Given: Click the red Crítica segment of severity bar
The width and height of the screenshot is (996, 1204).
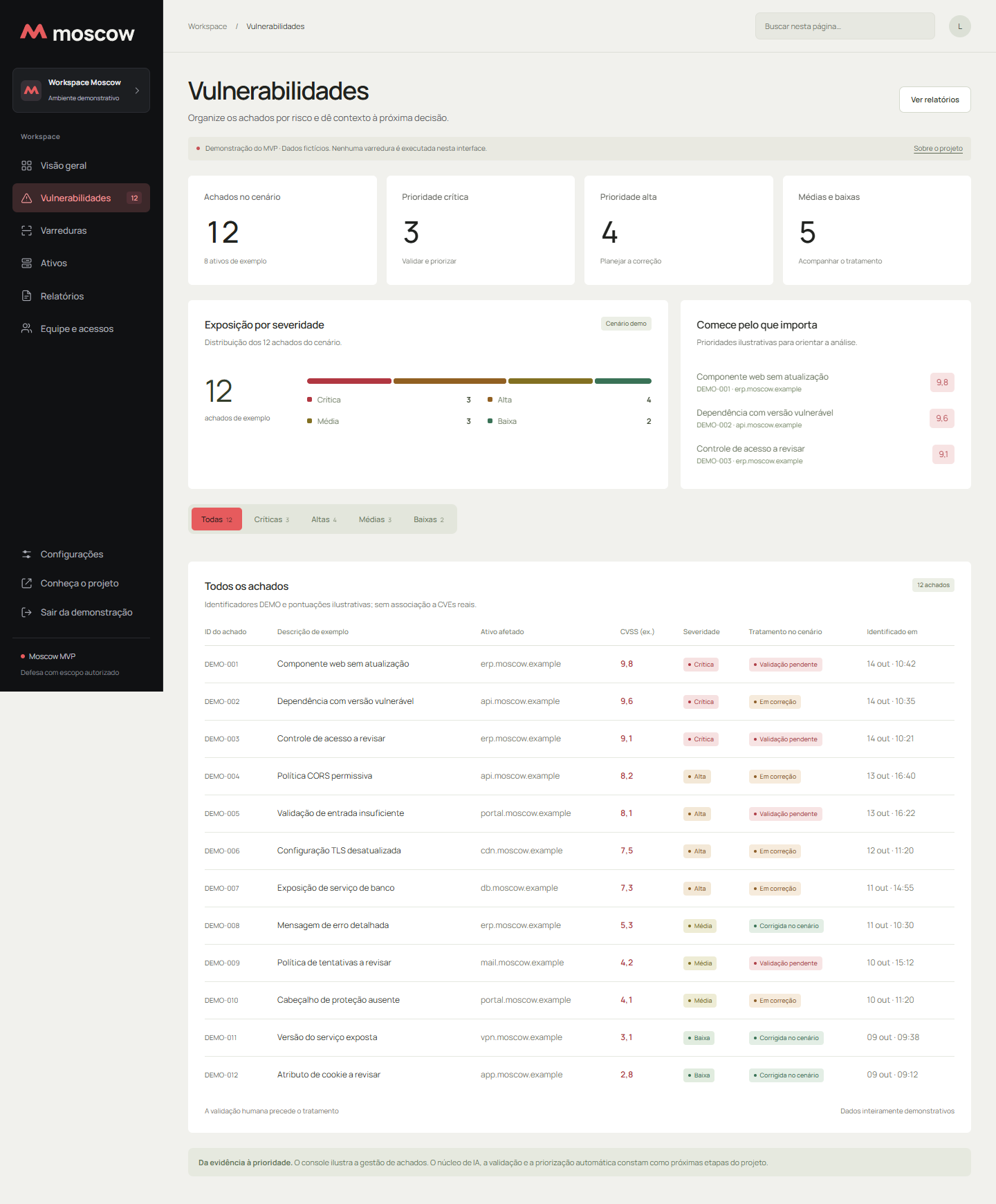Looking at the screenshot, I should 349,381.
